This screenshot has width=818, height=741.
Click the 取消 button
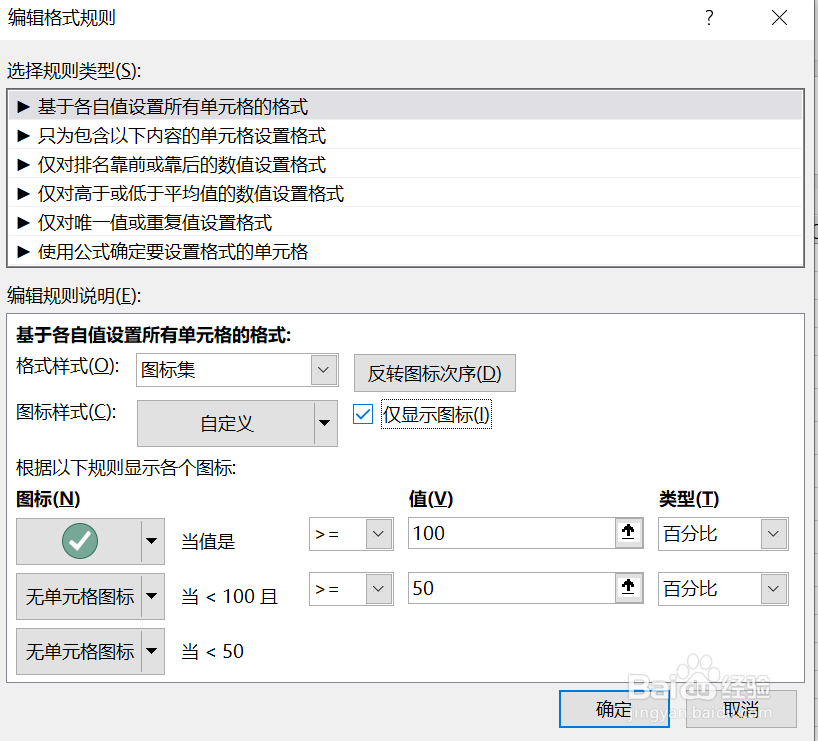click(x=741, y=709)
